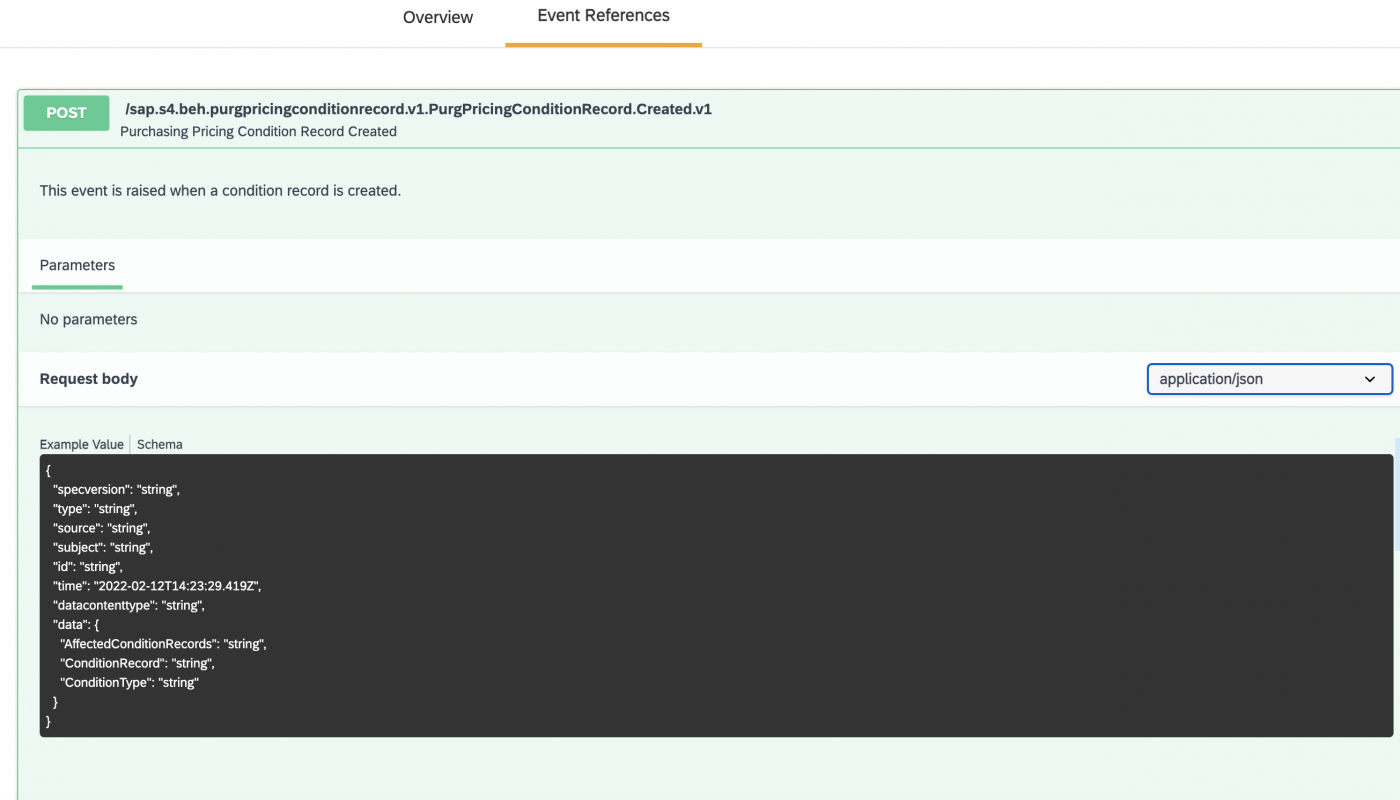Click the "ConditionRecord": "string" line
The height and width of the screenshot is (800, 1400).
138,663
